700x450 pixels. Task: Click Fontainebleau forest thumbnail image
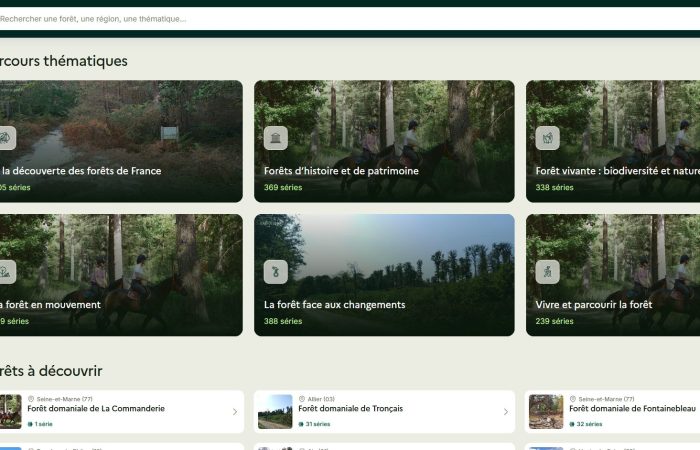pos(546,412)
